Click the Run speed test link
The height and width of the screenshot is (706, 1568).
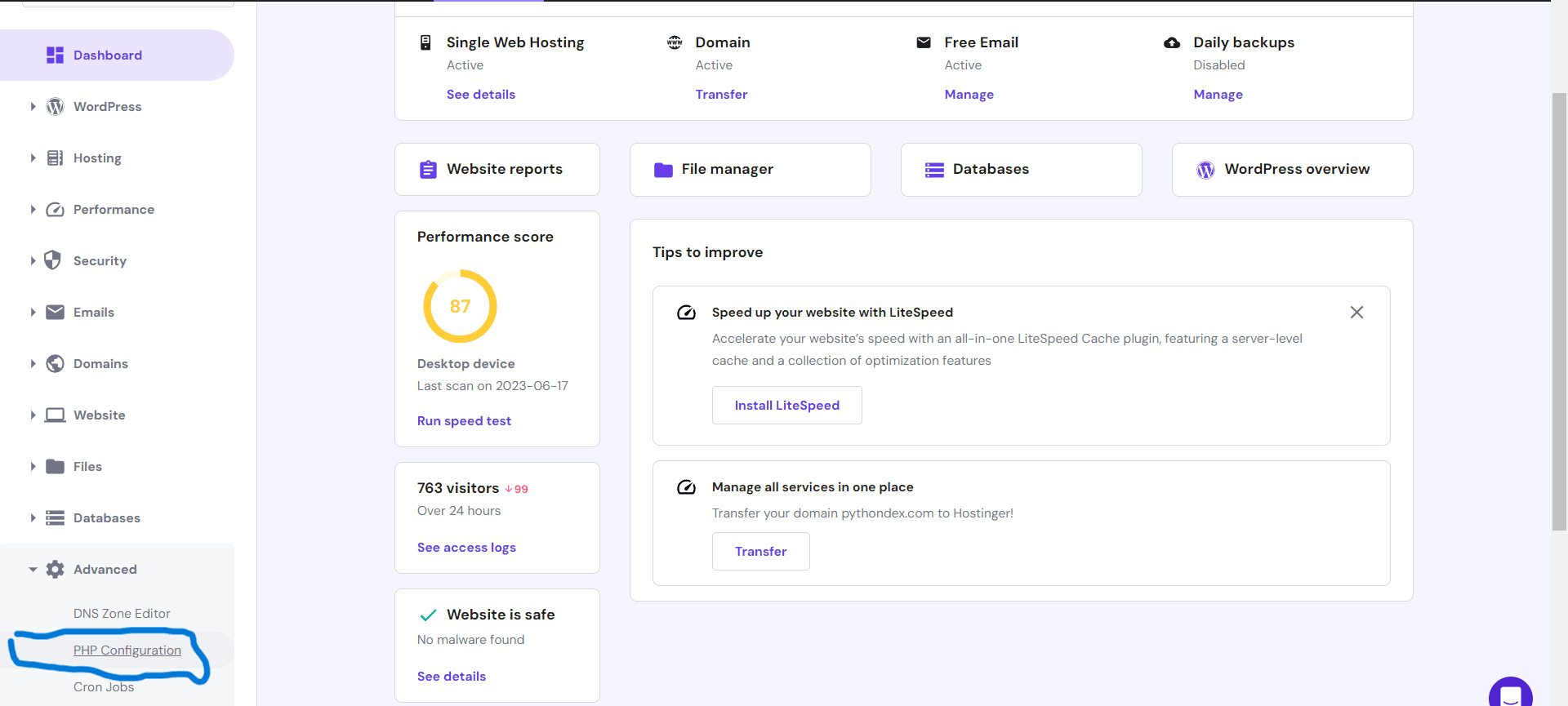pos(464,421)
